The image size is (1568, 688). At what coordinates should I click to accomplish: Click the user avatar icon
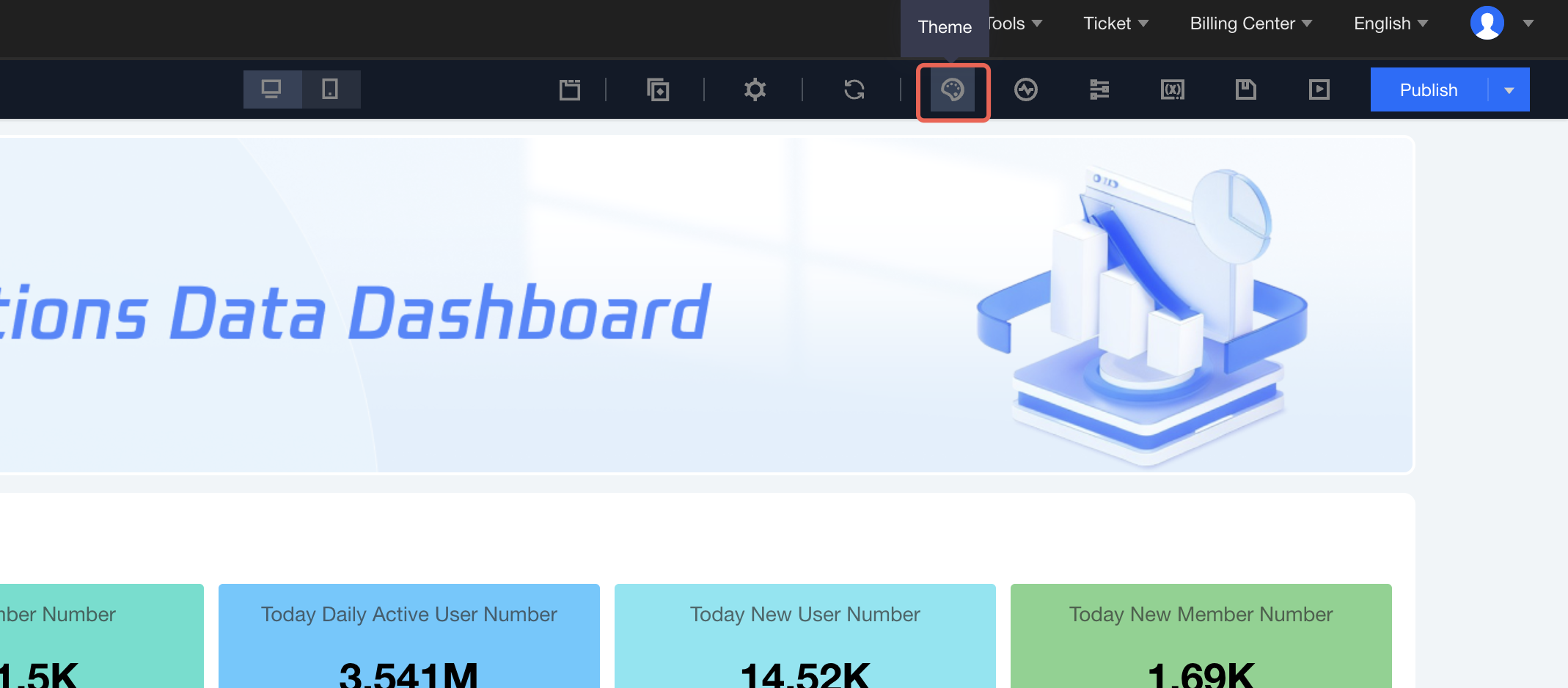tap(1487, 23)
